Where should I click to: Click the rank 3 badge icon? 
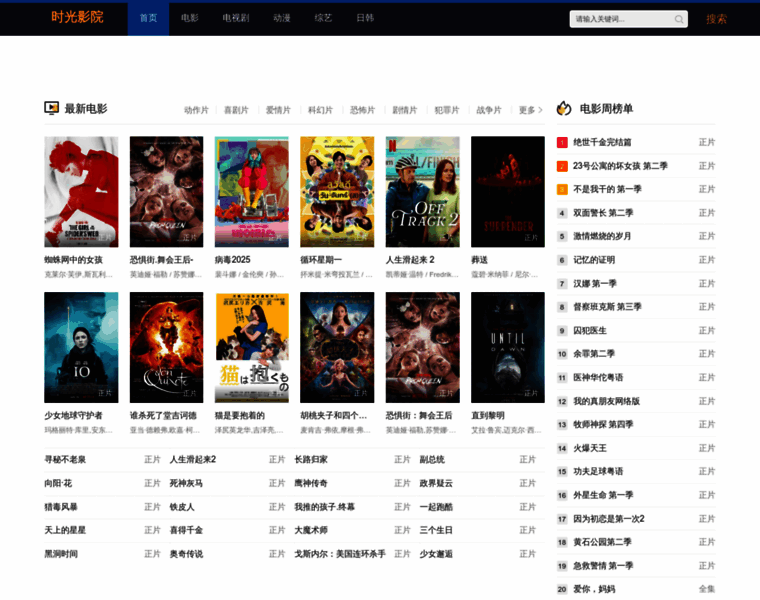562,189
